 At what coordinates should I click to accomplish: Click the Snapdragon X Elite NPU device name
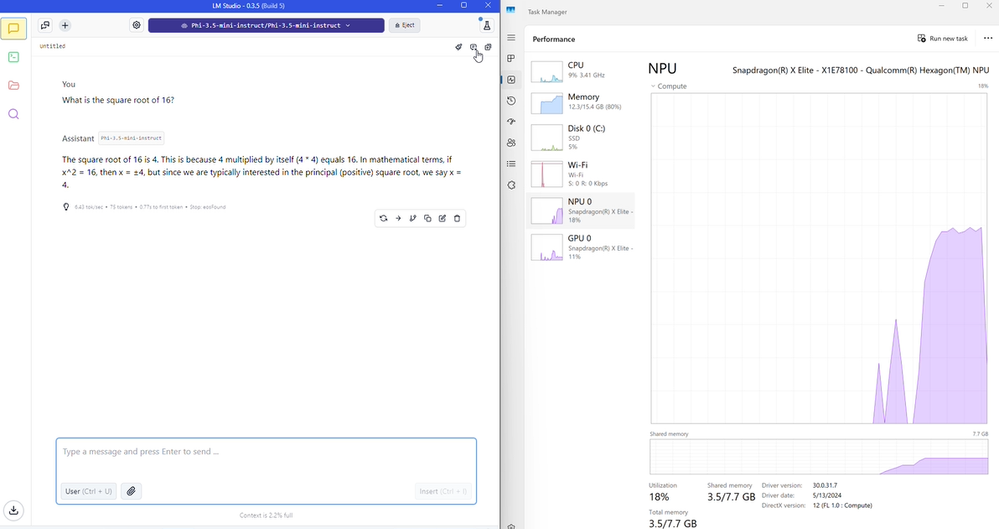point(861,70)
